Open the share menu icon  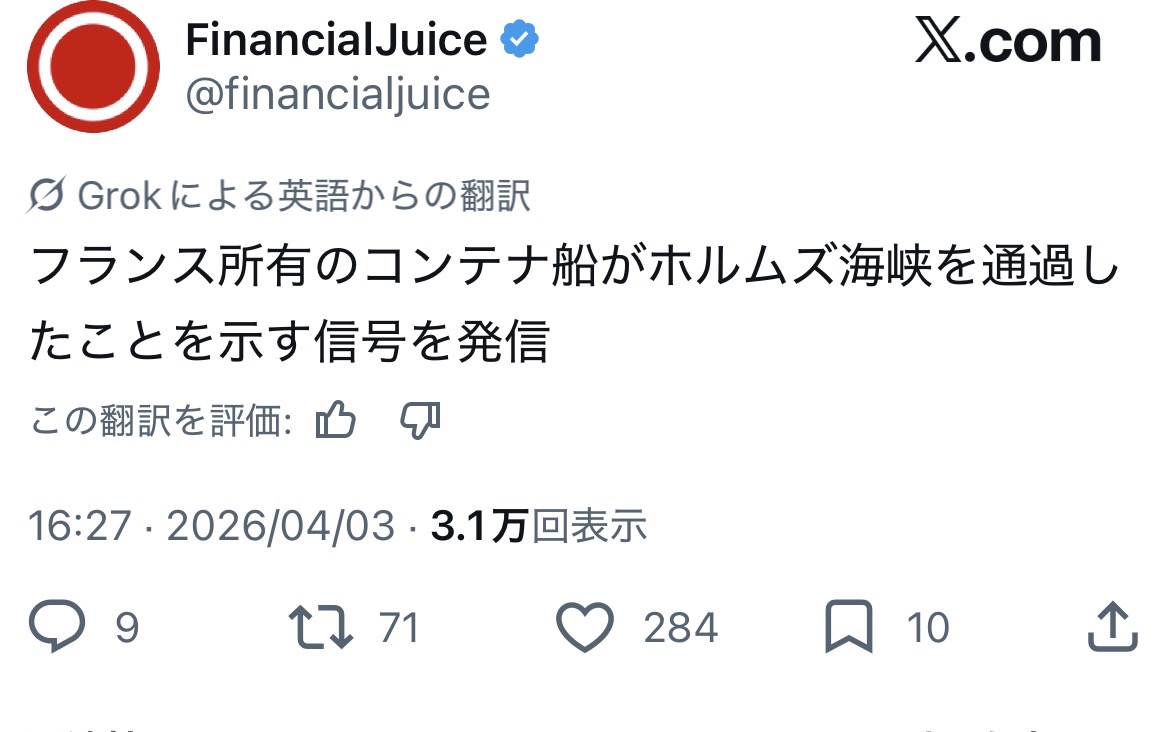pyautogui.click(x=1112, y=627)
